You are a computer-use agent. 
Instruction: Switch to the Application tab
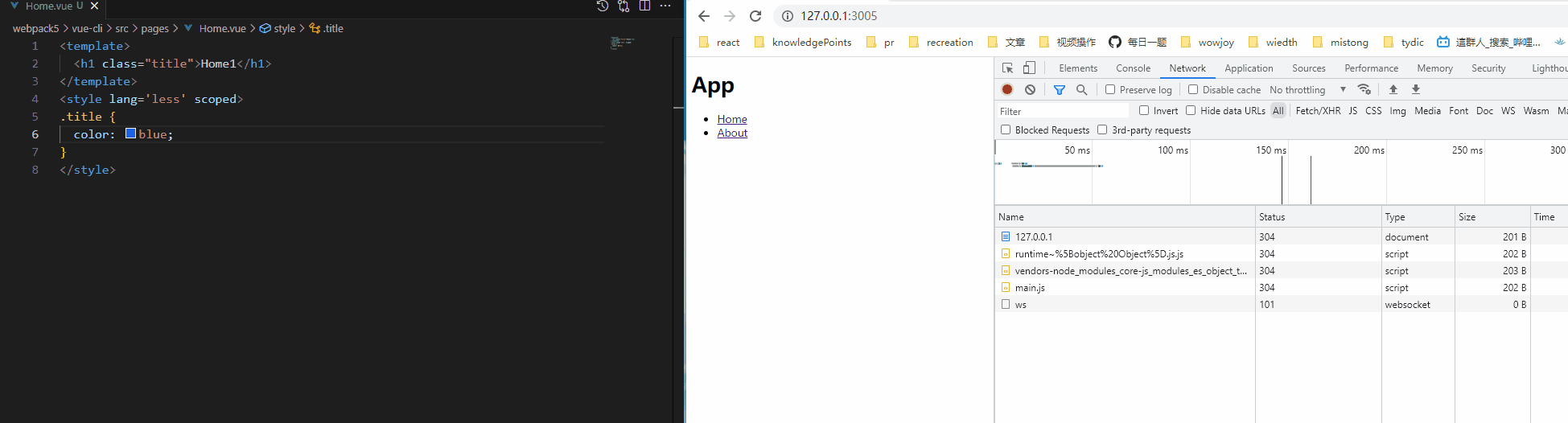coord(1249,68)
